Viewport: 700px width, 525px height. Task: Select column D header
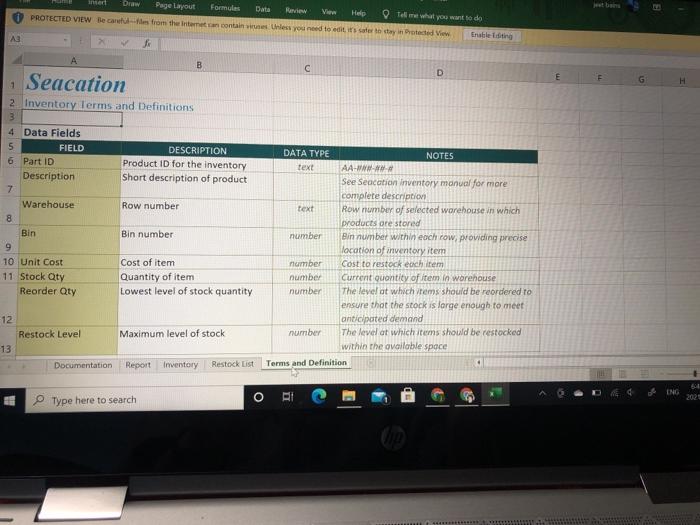[439, 72]
